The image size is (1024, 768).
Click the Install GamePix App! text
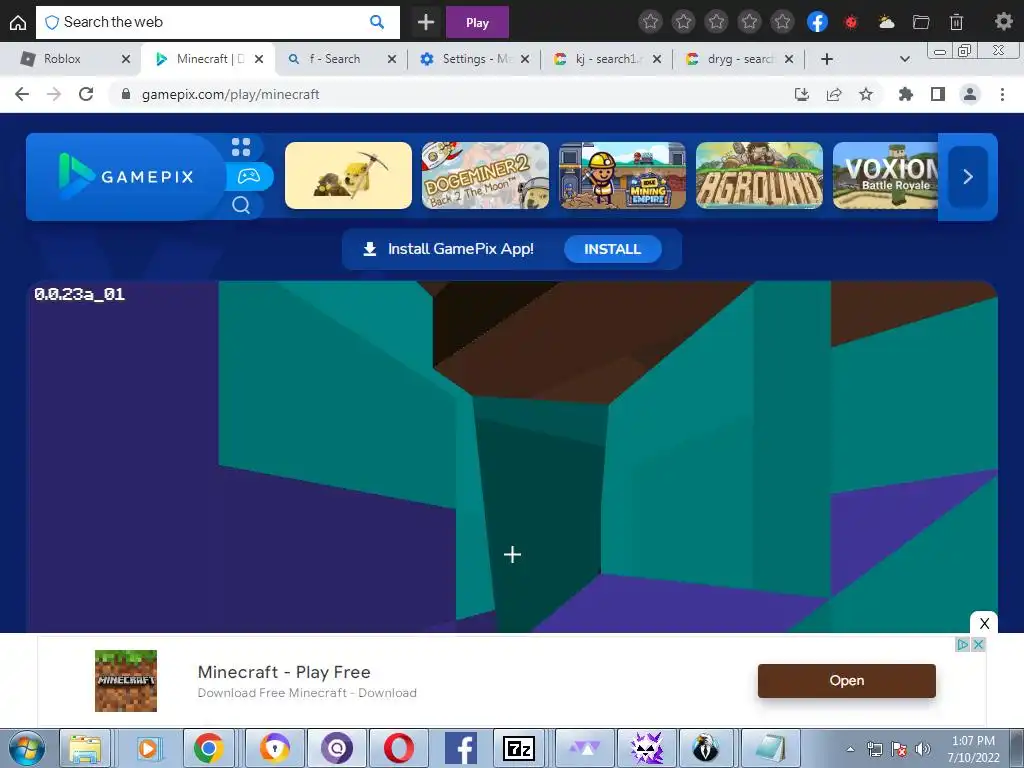tap(460, 249)
